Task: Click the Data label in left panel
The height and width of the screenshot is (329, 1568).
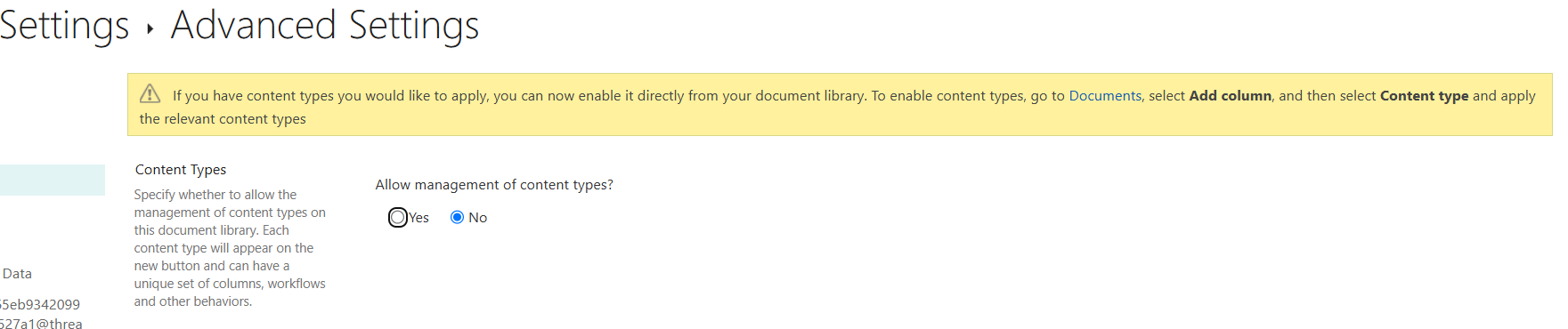Action: pos(17,274)
